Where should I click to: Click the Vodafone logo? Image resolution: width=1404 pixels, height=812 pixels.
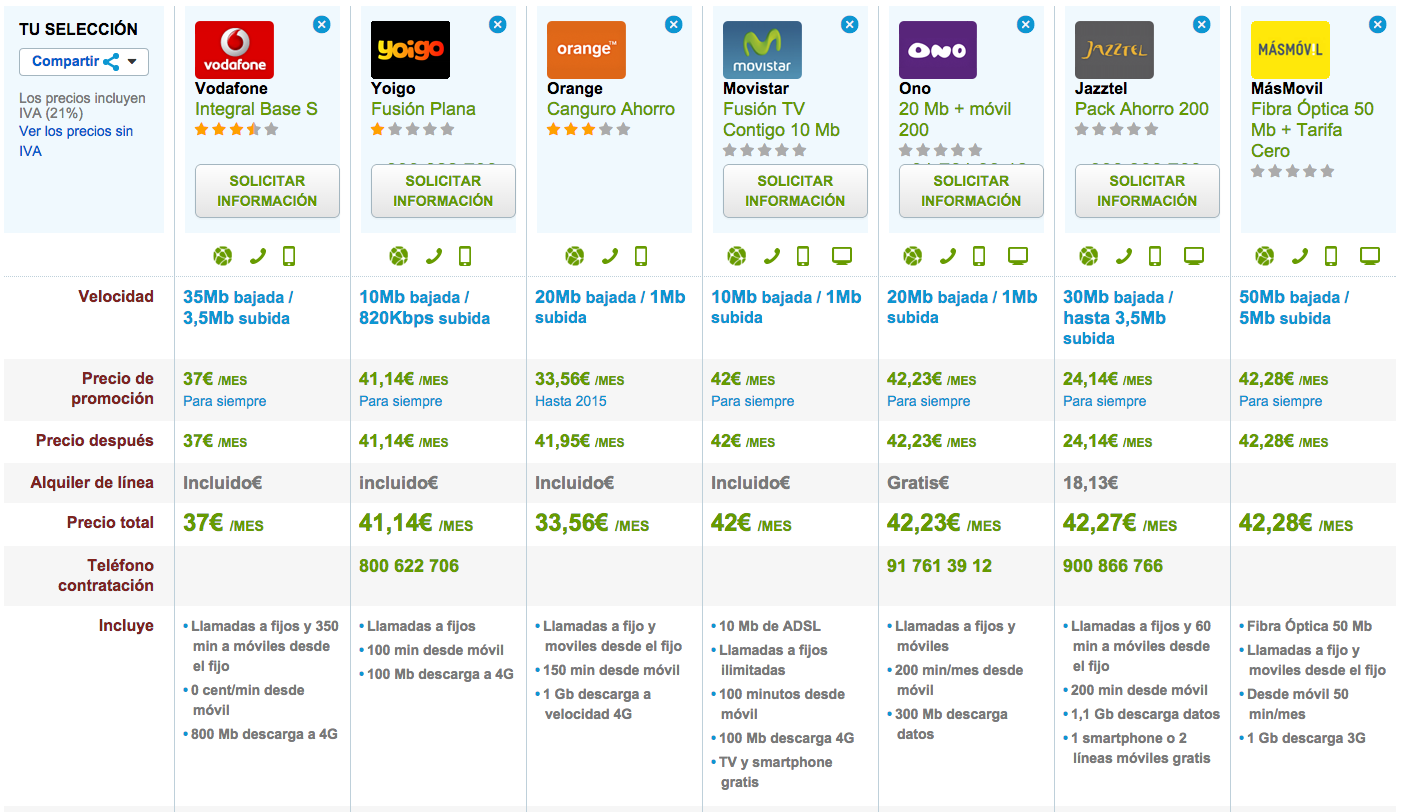coord(234,50)
